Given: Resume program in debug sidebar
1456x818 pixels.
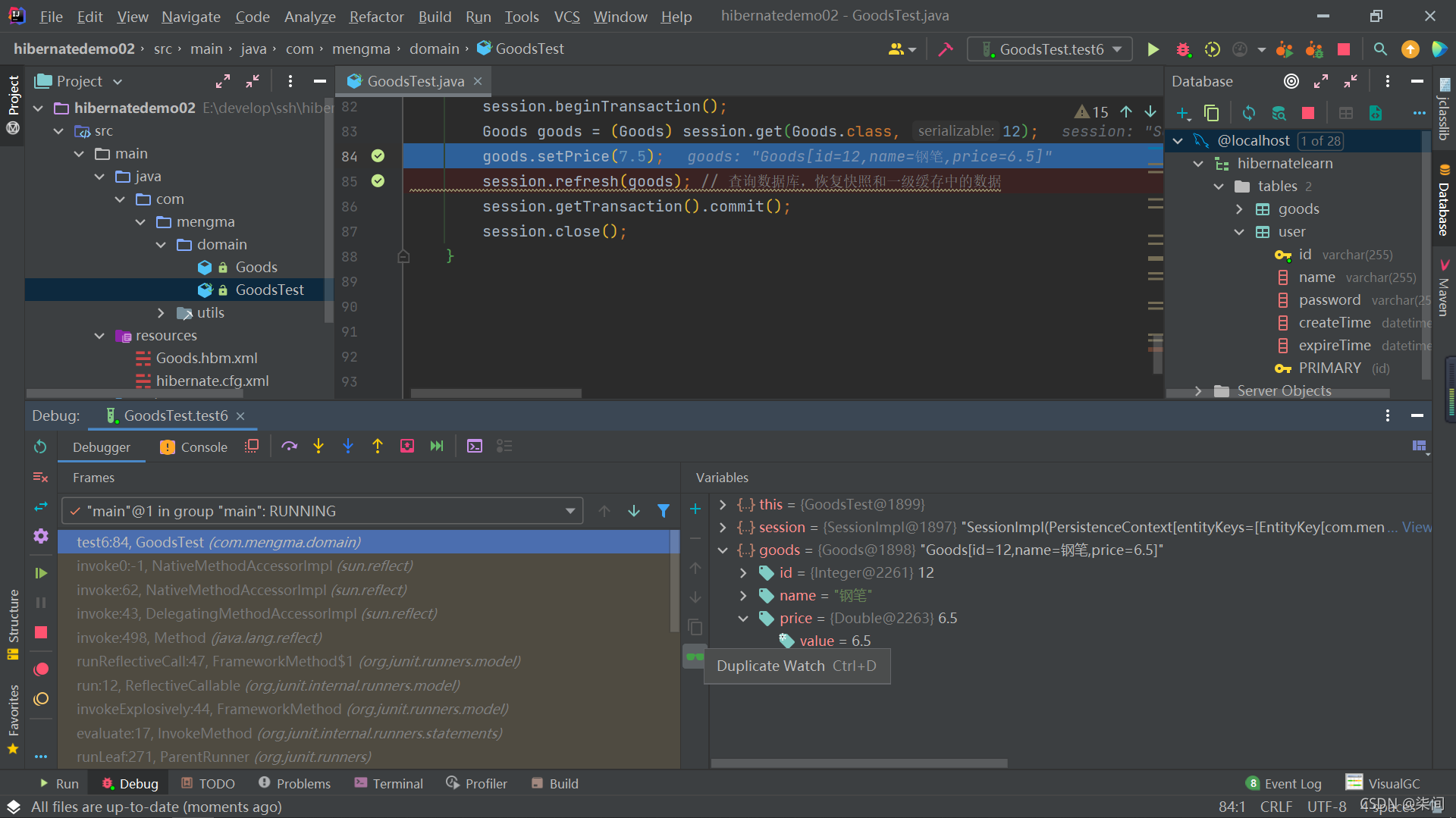Looking at the screenshot, I should click(41, 573).
